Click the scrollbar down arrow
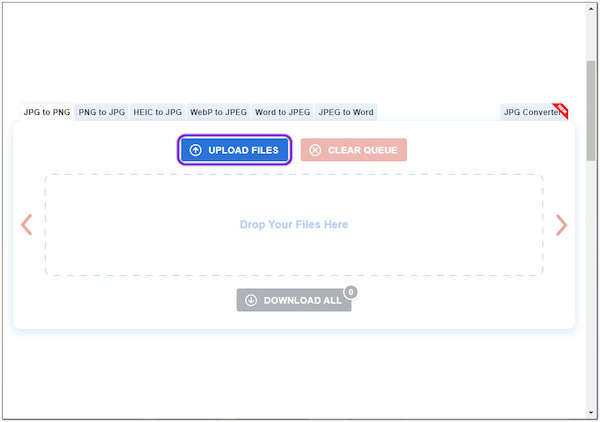Screen dimensions: 600x422 pyautogui.click(x=591, y=413)
